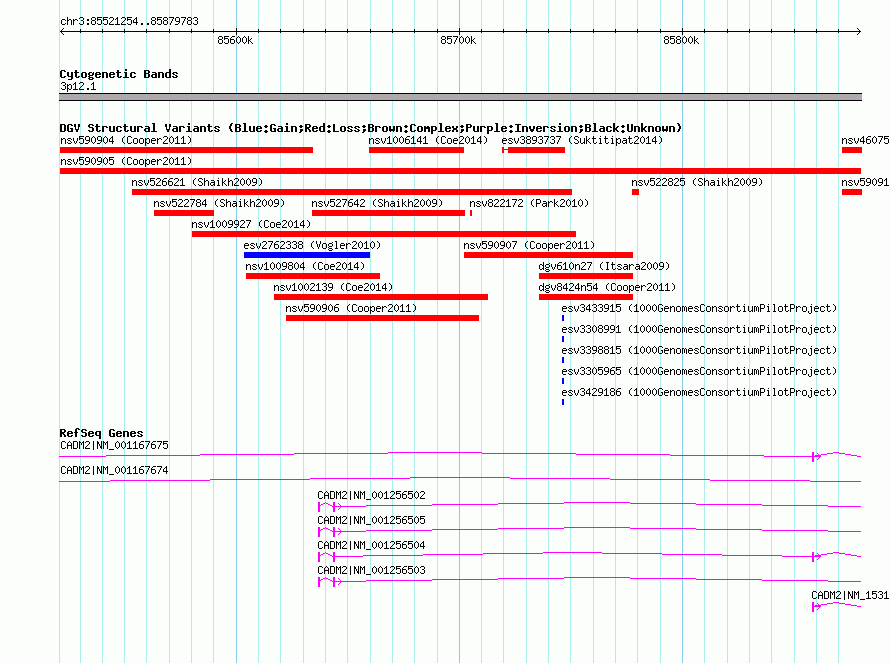Select the CADM2|NM_001167674 transcript label
Viewport: 890px width, 663px height.
[x=114, y=470]
